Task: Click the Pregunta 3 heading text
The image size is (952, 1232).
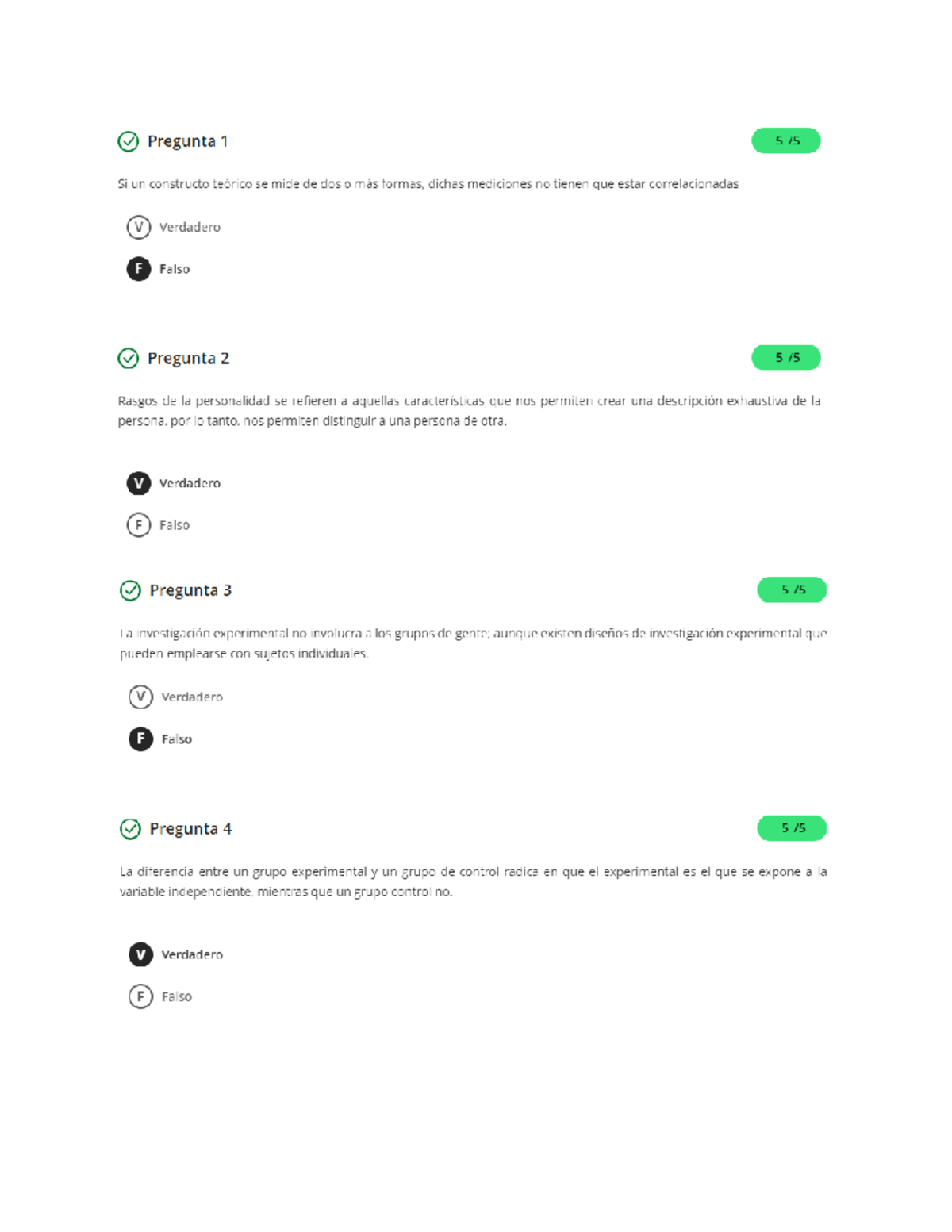Action: [190, 590]
